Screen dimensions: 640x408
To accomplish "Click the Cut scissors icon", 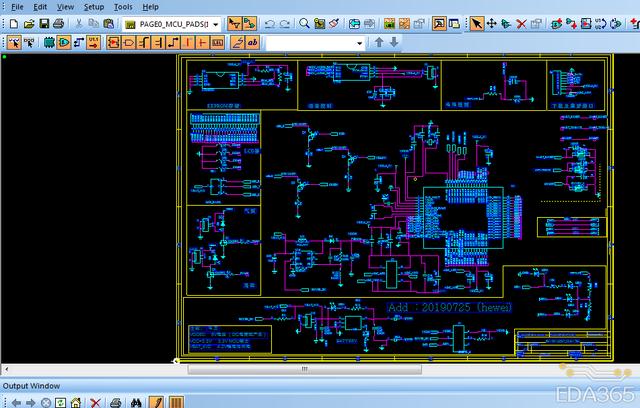I will coord(78,24).
